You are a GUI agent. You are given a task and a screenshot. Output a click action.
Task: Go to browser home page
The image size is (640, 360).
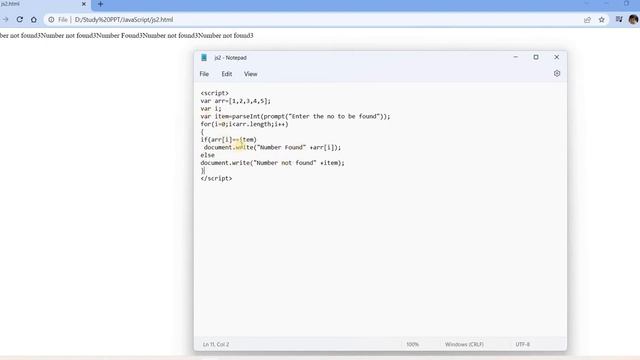point(33,19)
